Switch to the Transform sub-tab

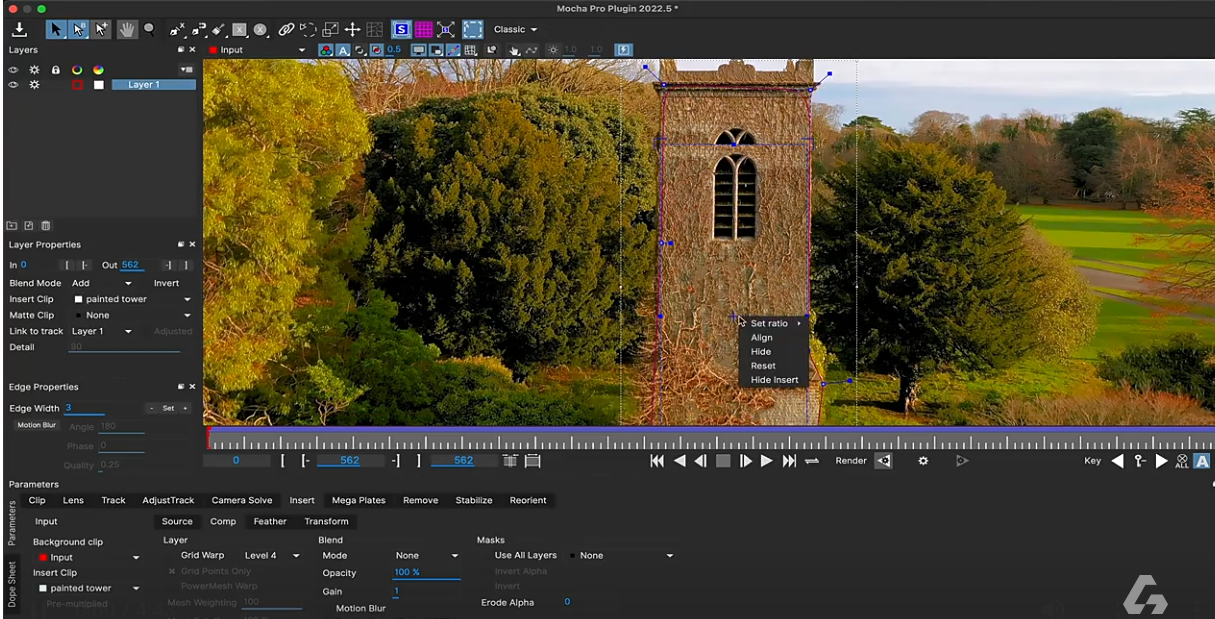(x=327, y=521)
